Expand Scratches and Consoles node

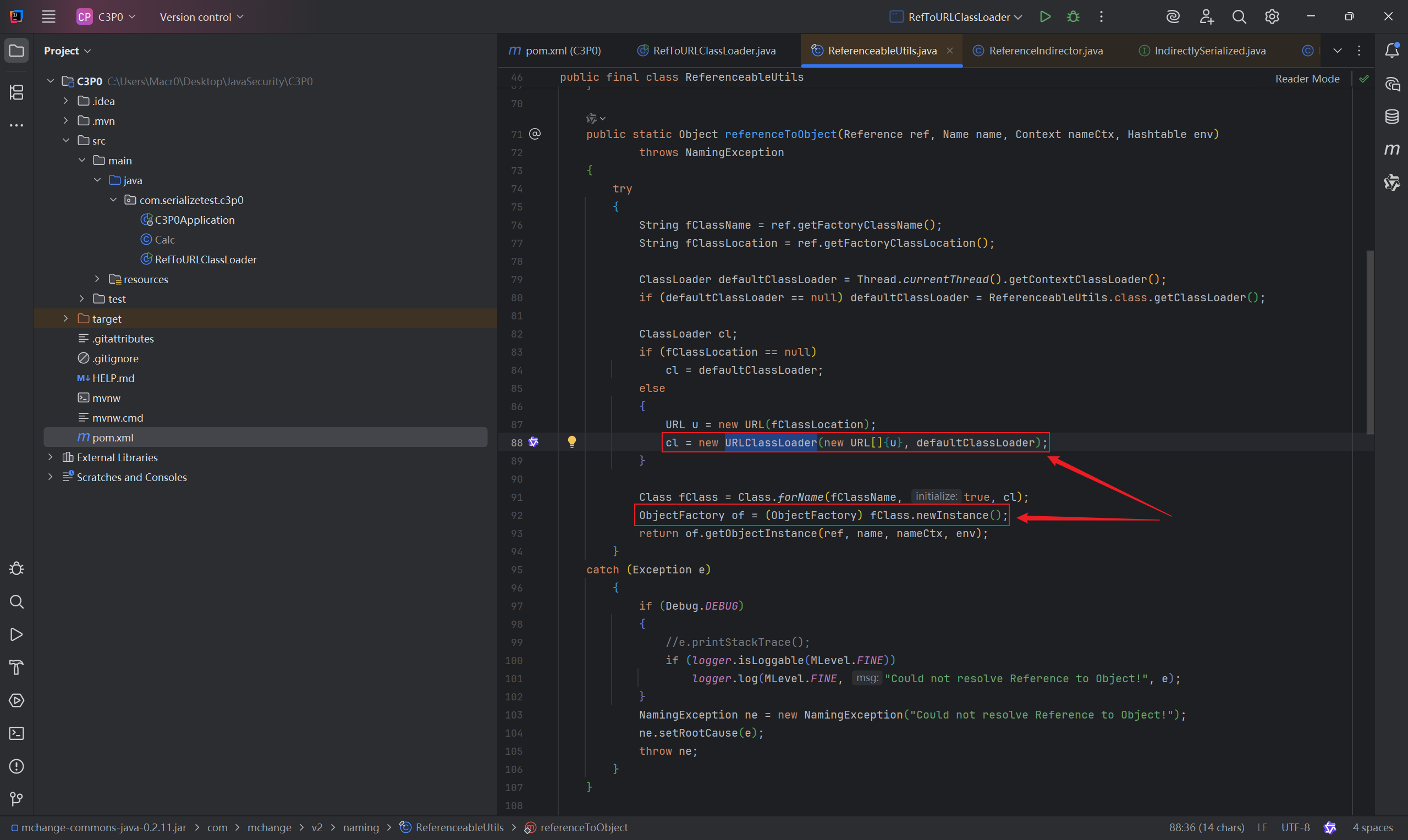[51, 477]
